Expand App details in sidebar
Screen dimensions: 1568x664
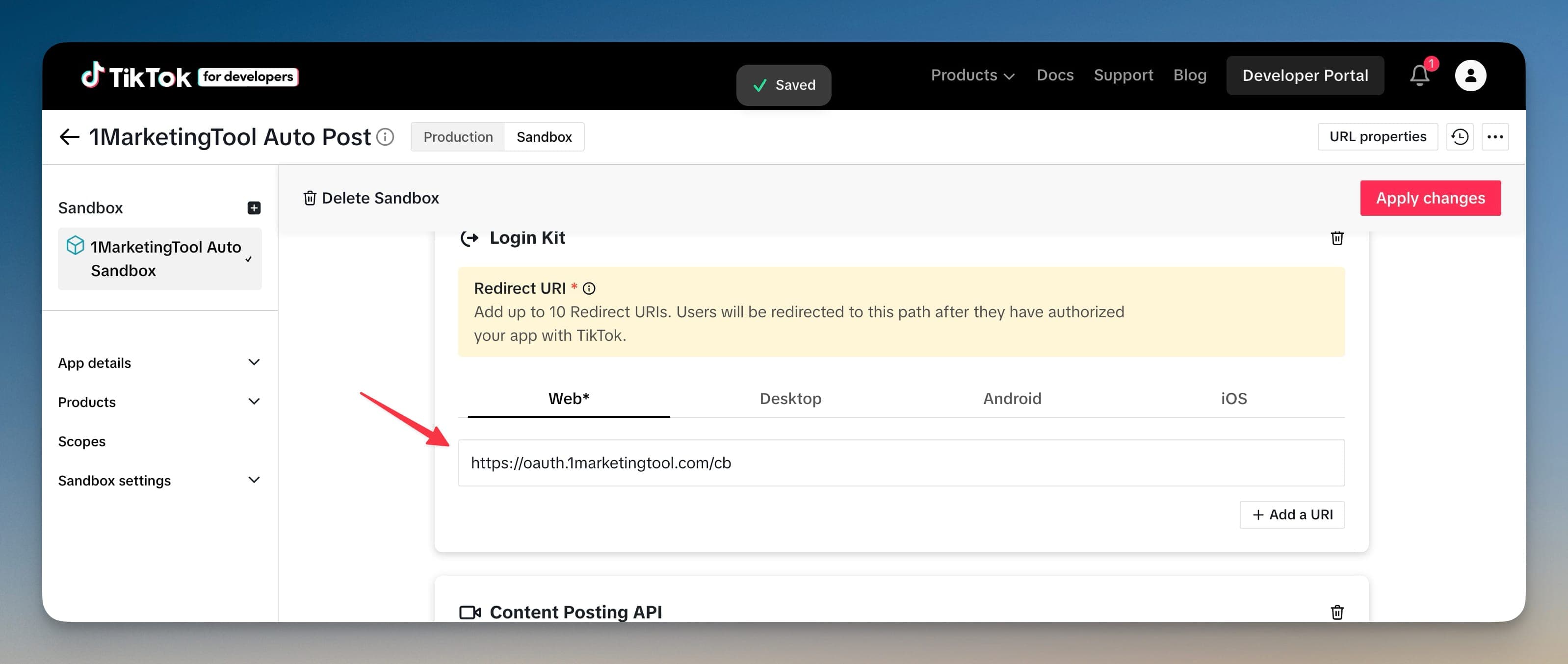pyautogui.click(x=159, y=363)
